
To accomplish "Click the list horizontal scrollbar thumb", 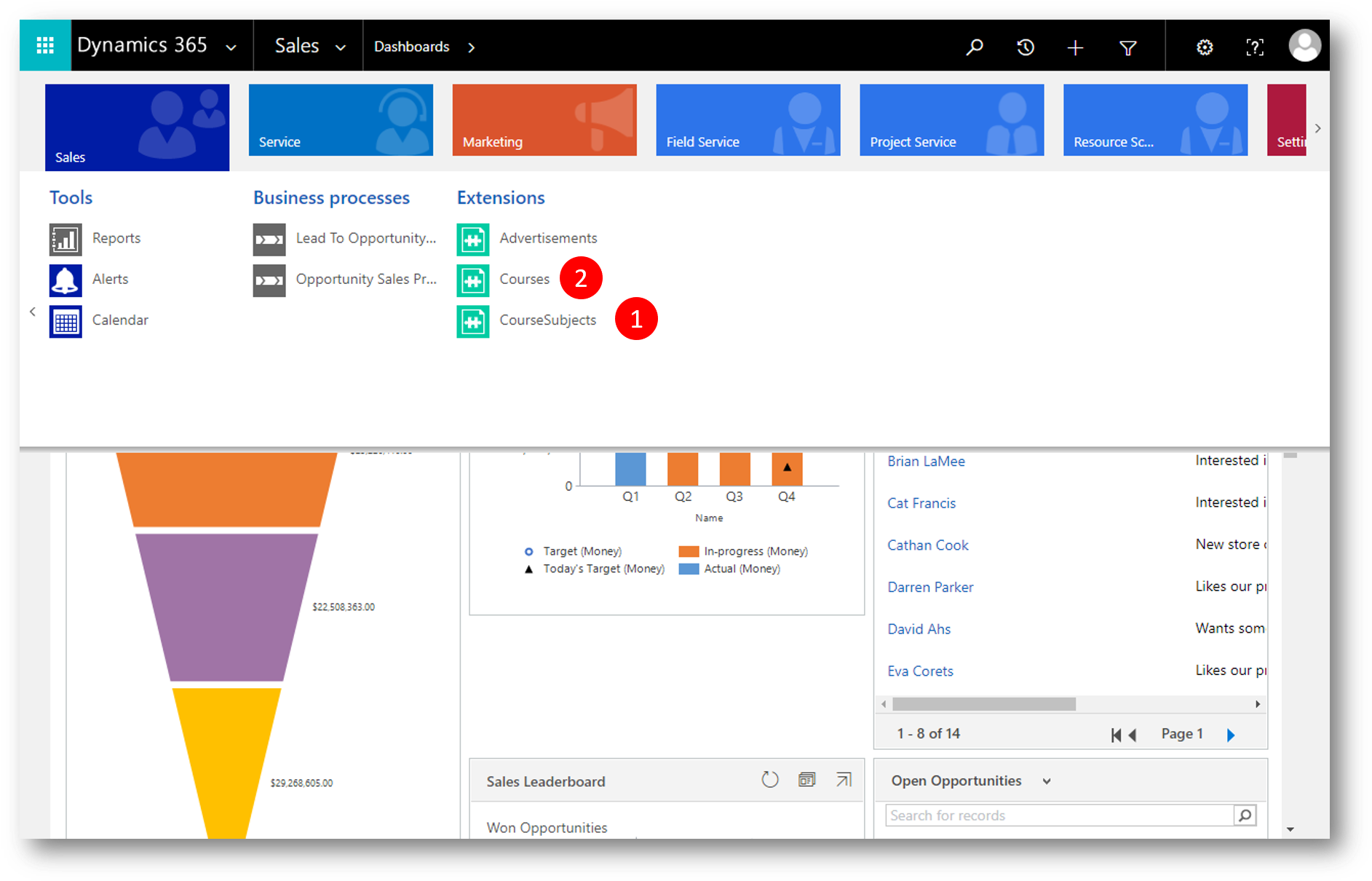I will tap(984, 704).
